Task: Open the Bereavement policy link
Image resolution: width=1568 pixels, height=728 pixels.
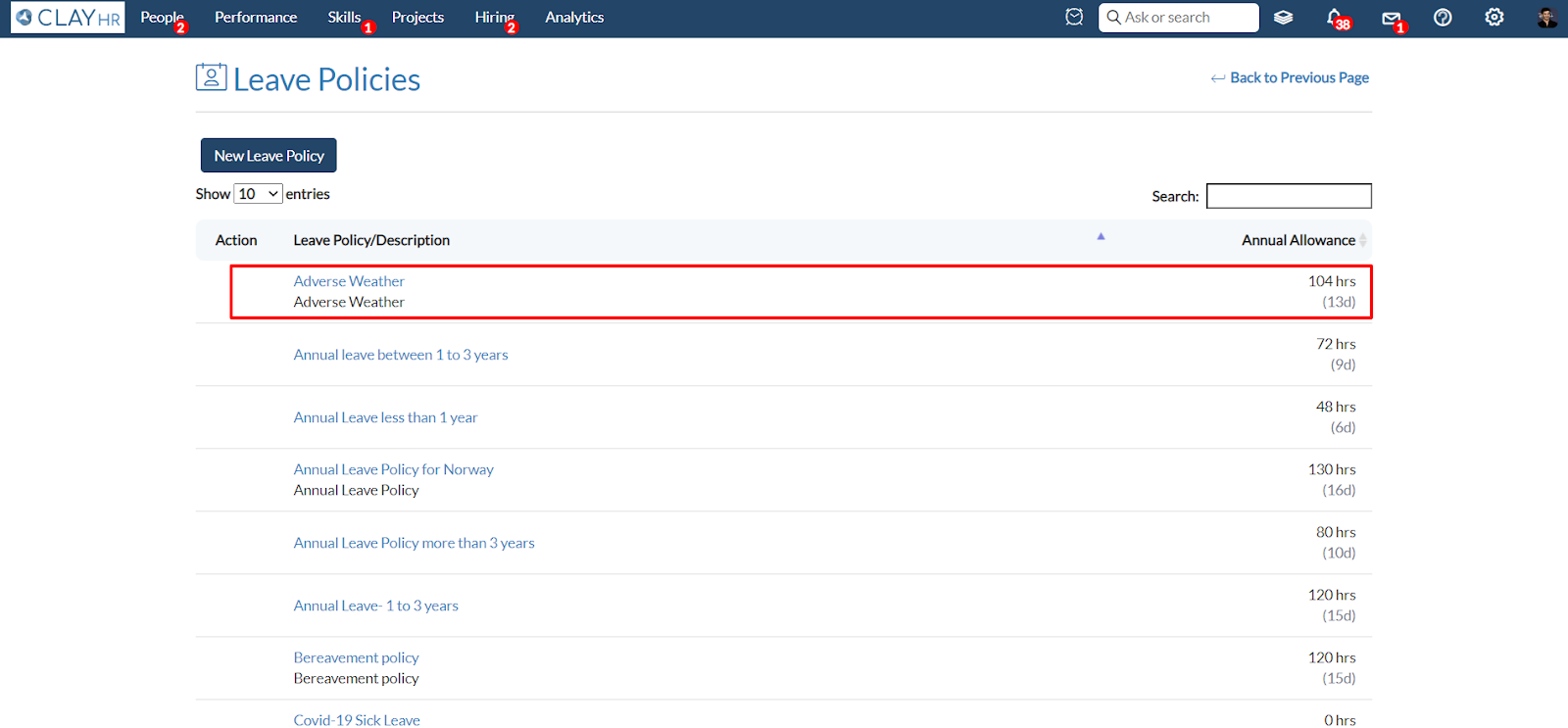Action: 356,657
